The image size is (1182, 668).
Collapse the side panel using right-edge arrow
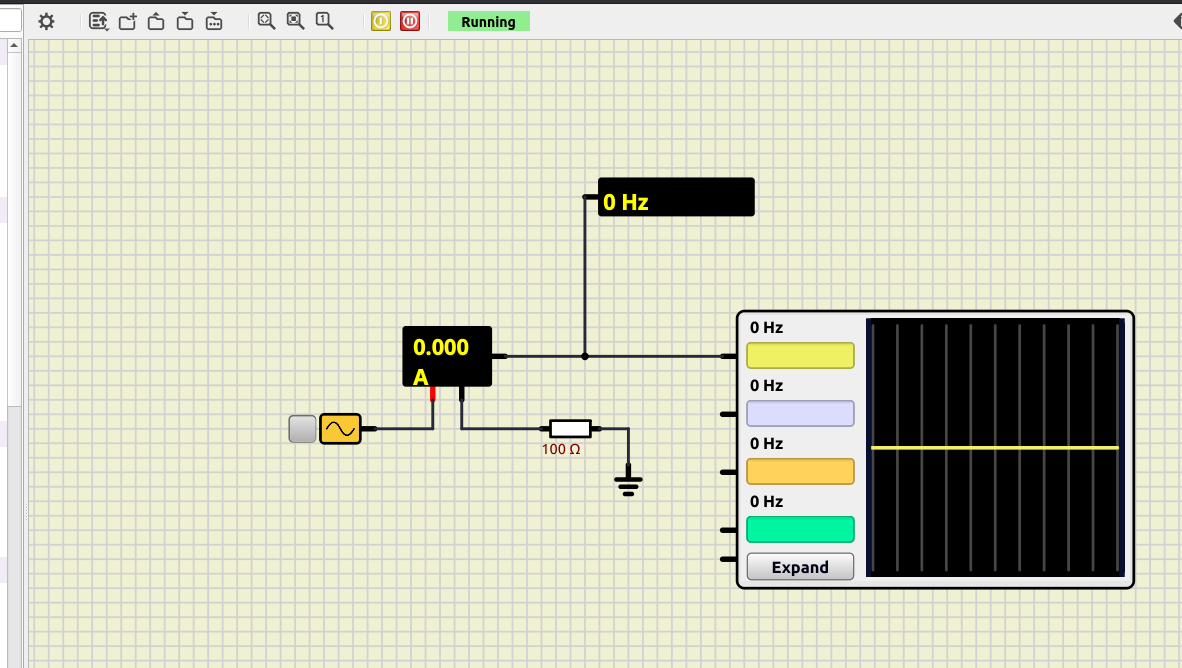tap(1177, 21)
